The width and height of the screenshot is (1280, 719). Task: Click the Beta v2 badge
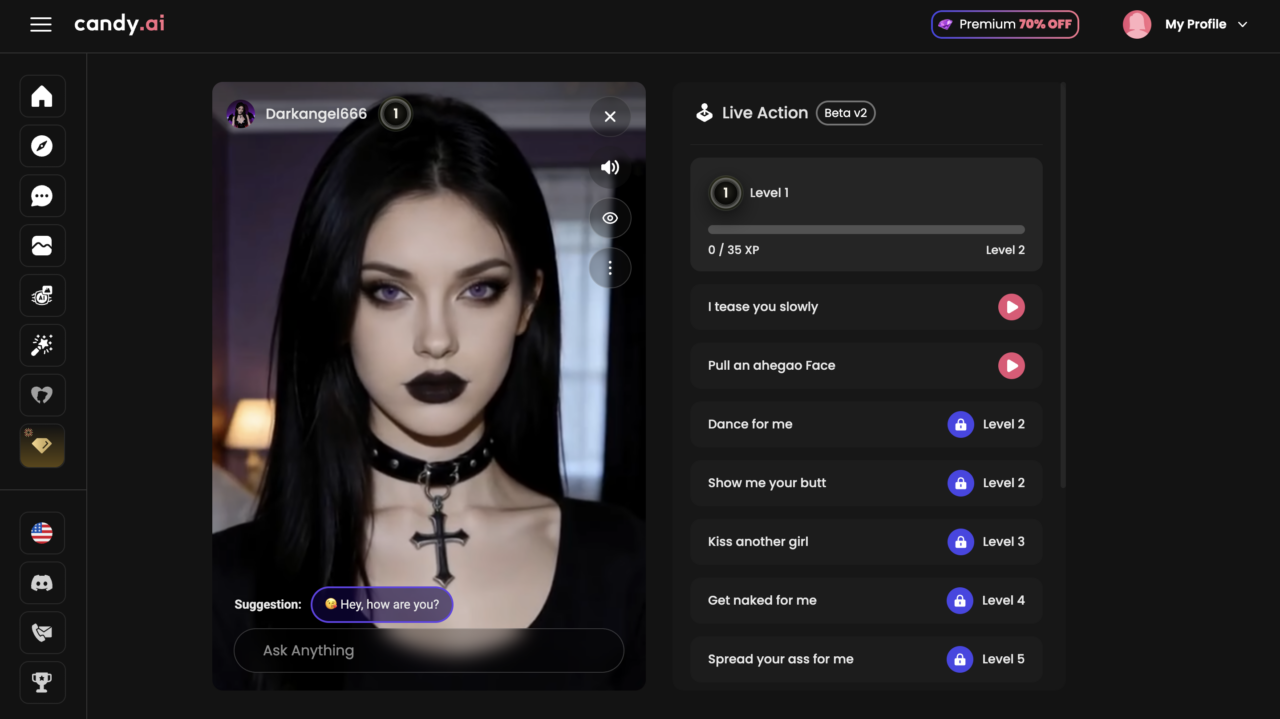pos(845,113)
